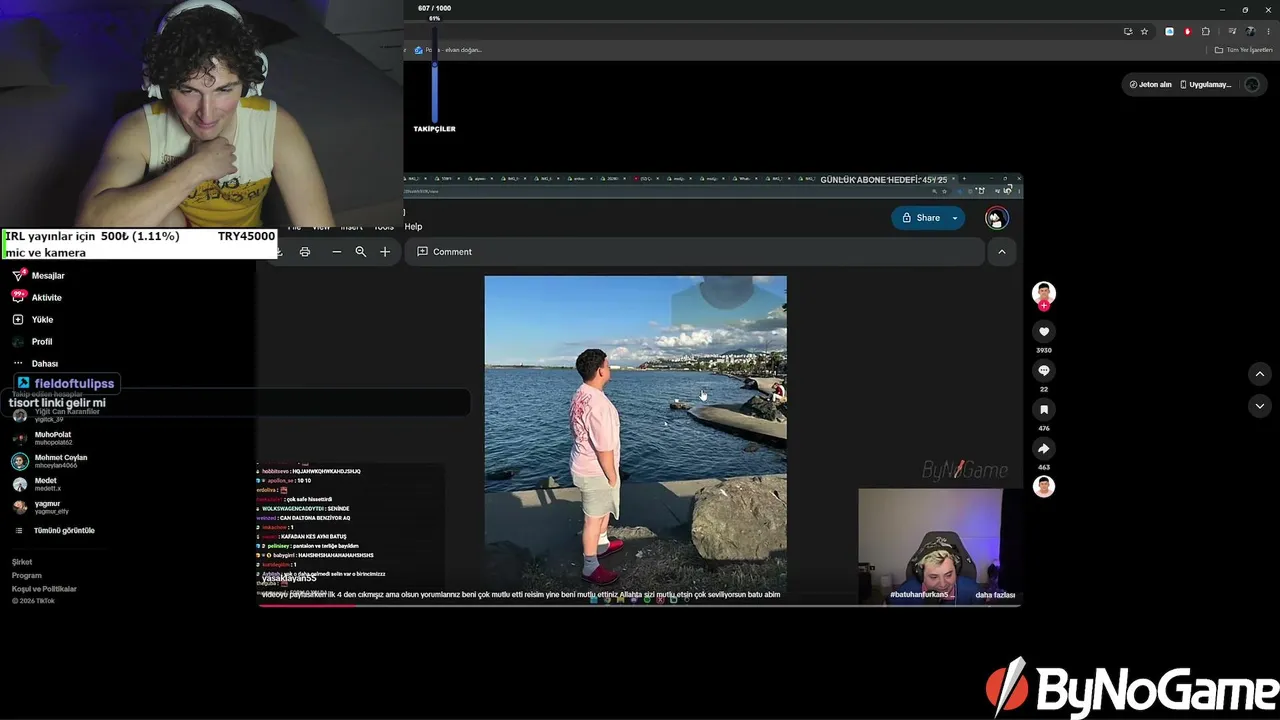
Task: Open Mehmet Ceylan's followed account
Action: pyautogui.click(x=49, y=461)
